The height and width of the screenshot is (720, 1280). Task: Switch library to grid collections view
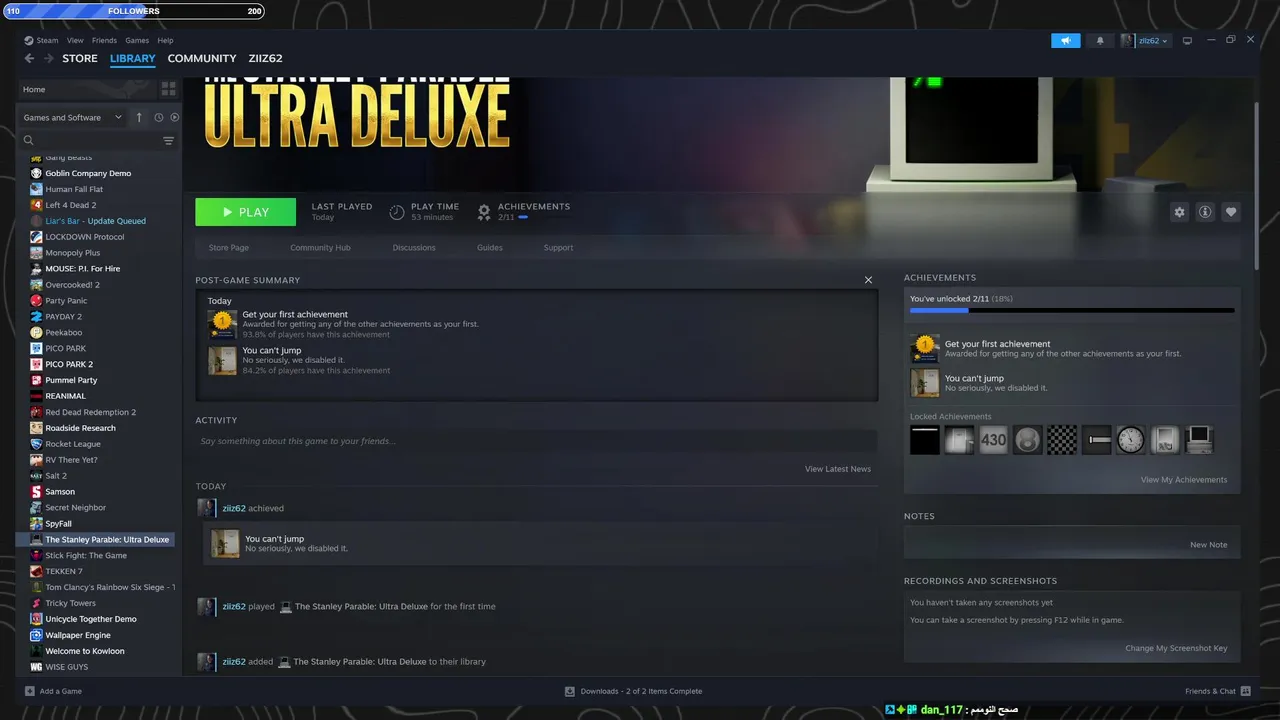pos(168,89)
